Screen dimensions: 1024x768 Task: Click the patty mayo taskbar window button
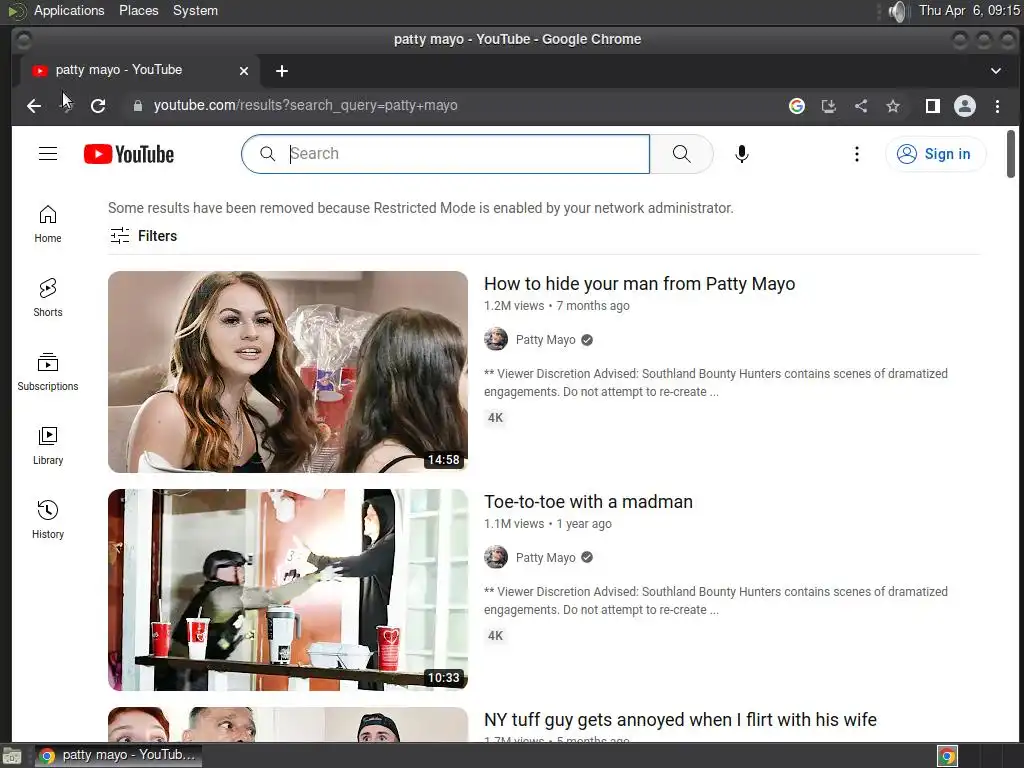[x=118, y=756]
